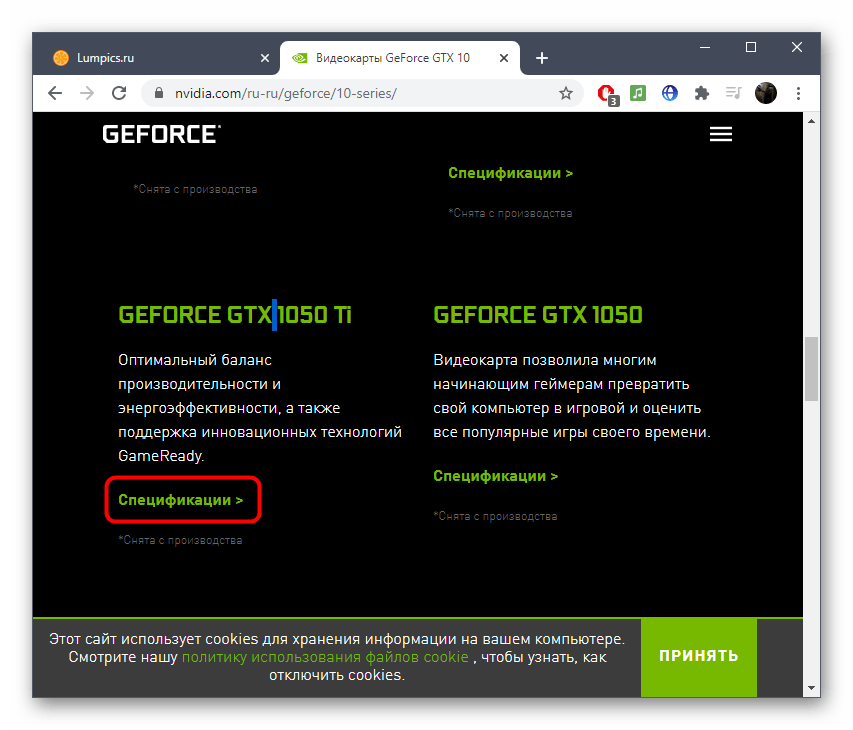Open the extensions puzzle piece menu
Viewport: 853px width, 730px height.
702,94
